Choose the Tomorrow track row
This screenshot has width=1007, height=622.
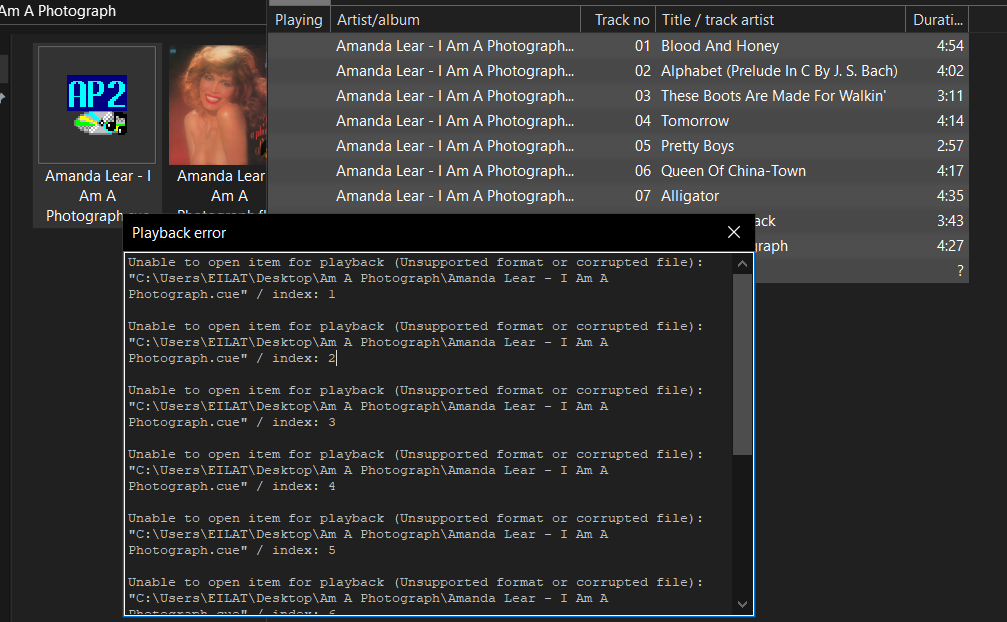[695, 121]
